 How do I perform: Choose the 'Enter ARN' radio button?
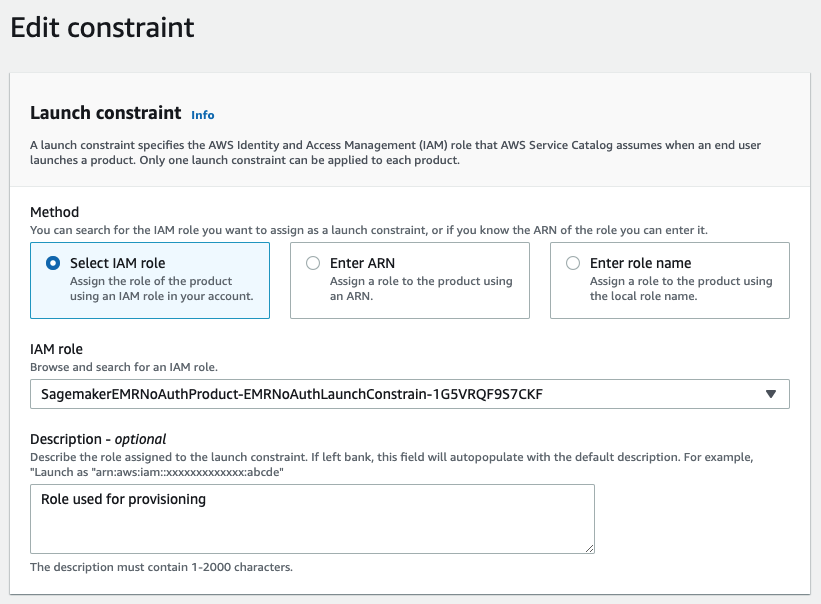pos(313,263)
